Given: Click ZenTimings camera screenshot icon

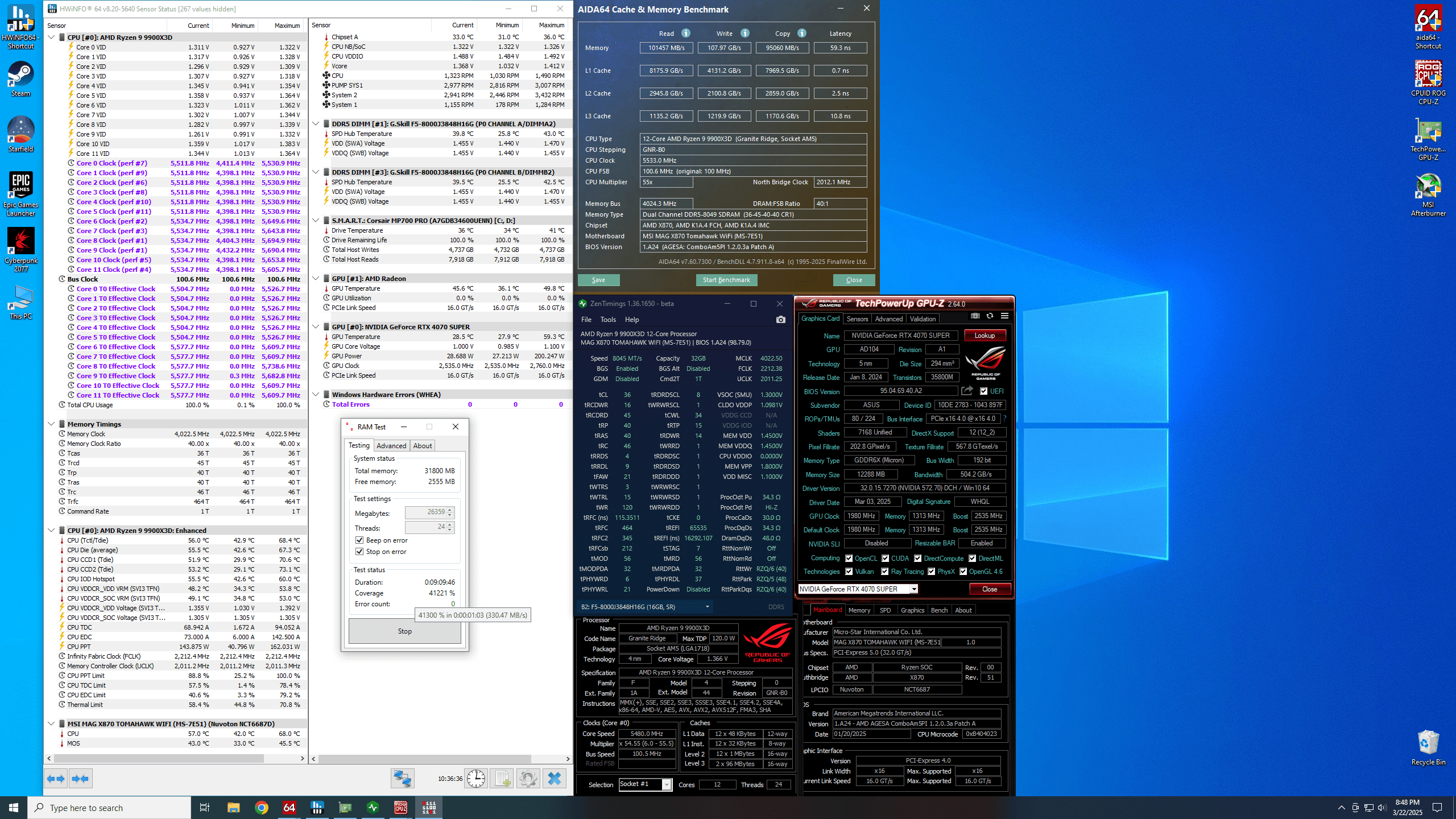Looking at the screenshot, I should pos(781,320).
